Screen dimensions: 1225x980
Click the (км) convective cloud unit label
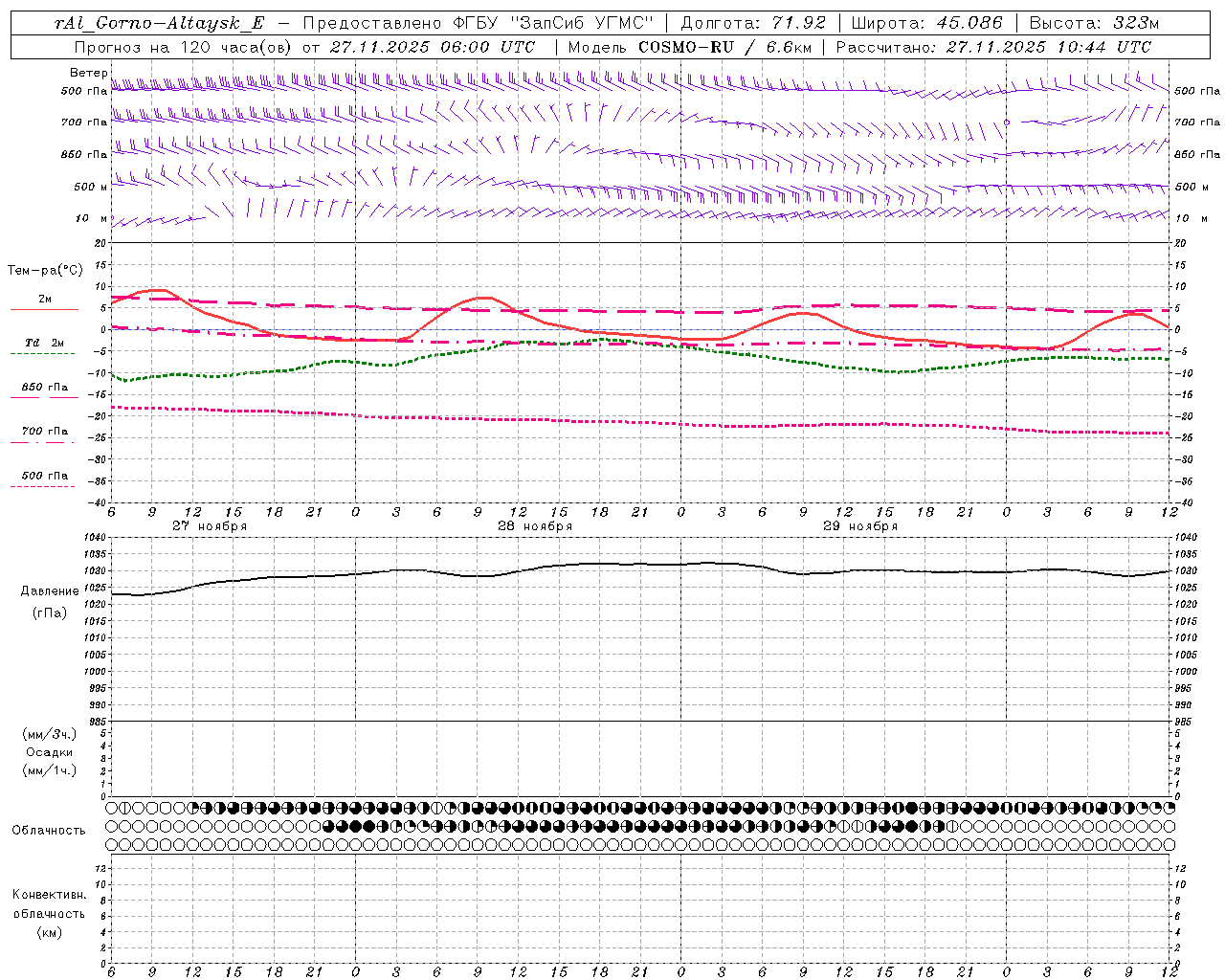pos(50,932)
